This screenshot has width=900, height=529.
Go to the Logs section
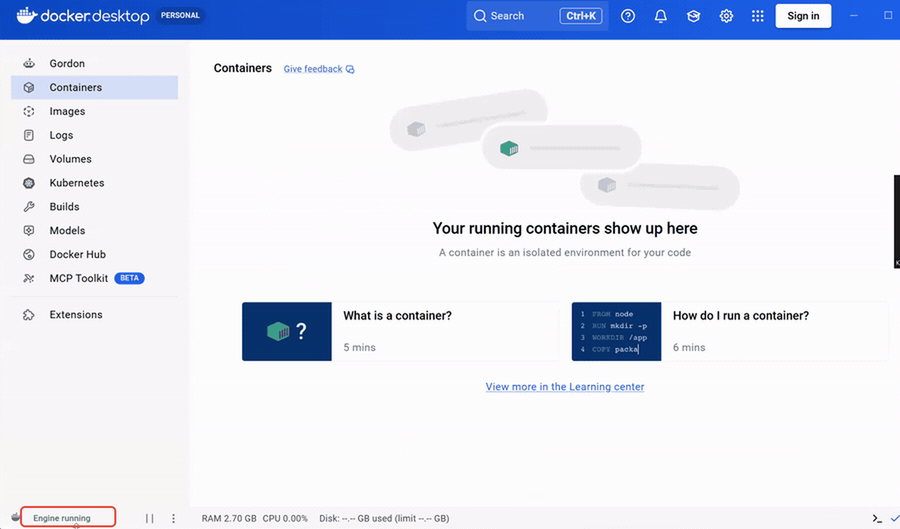click(94, 135)
